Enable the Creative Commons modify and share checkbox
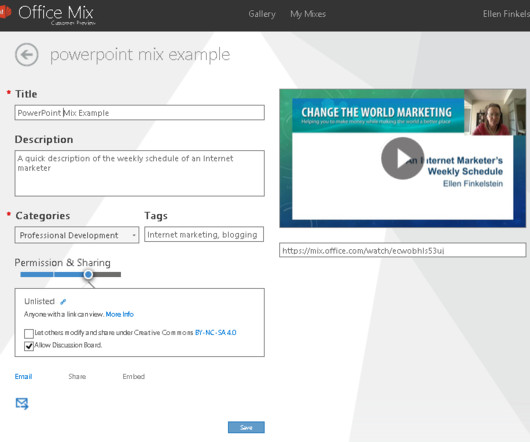 [29, 334]
